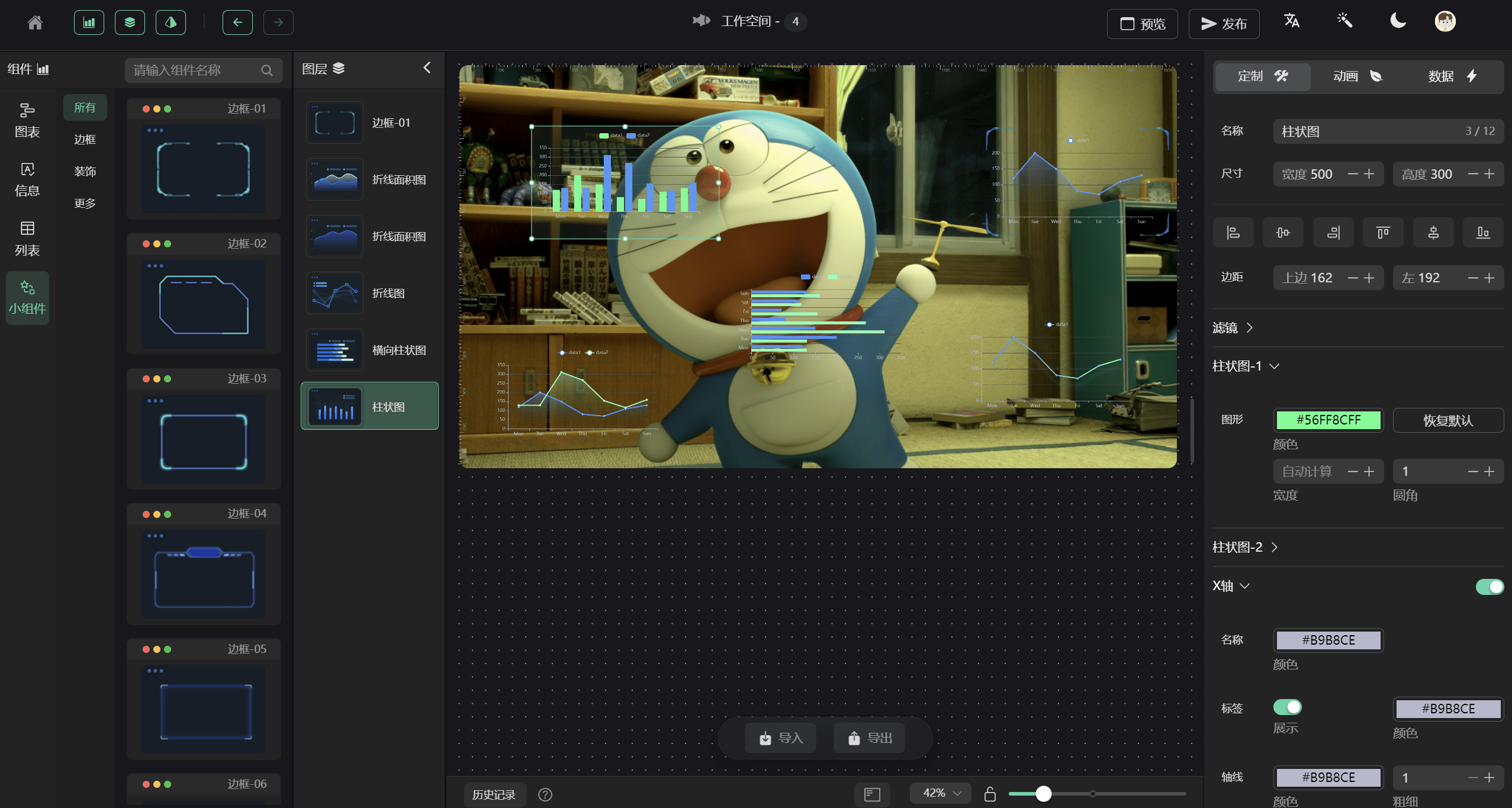Screen dimensions: 1512x808
Task: Click the 导入 import button
Action: 783,738
